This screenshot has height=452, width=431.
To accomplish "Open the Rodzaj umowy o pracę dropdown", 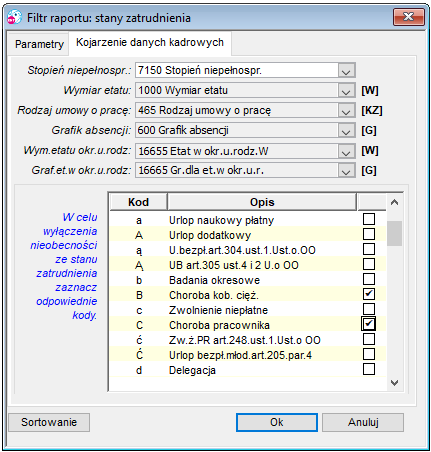I will 346,111.
